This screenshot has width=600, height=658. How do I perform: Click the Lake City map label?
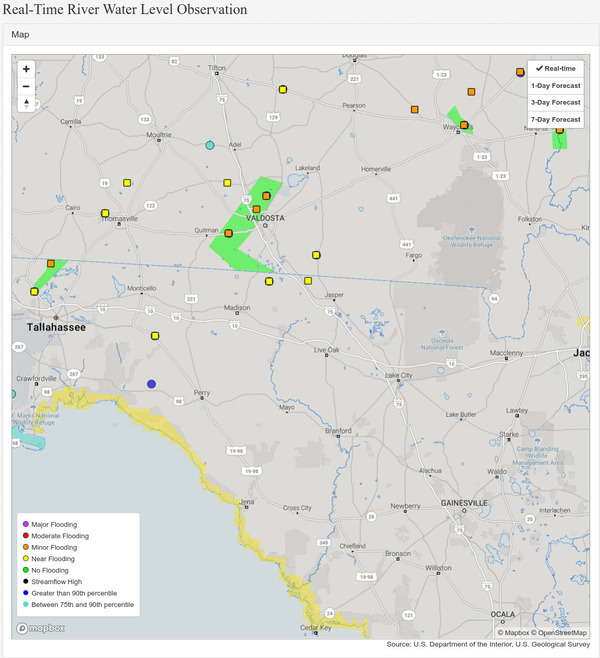click(399, 376)
